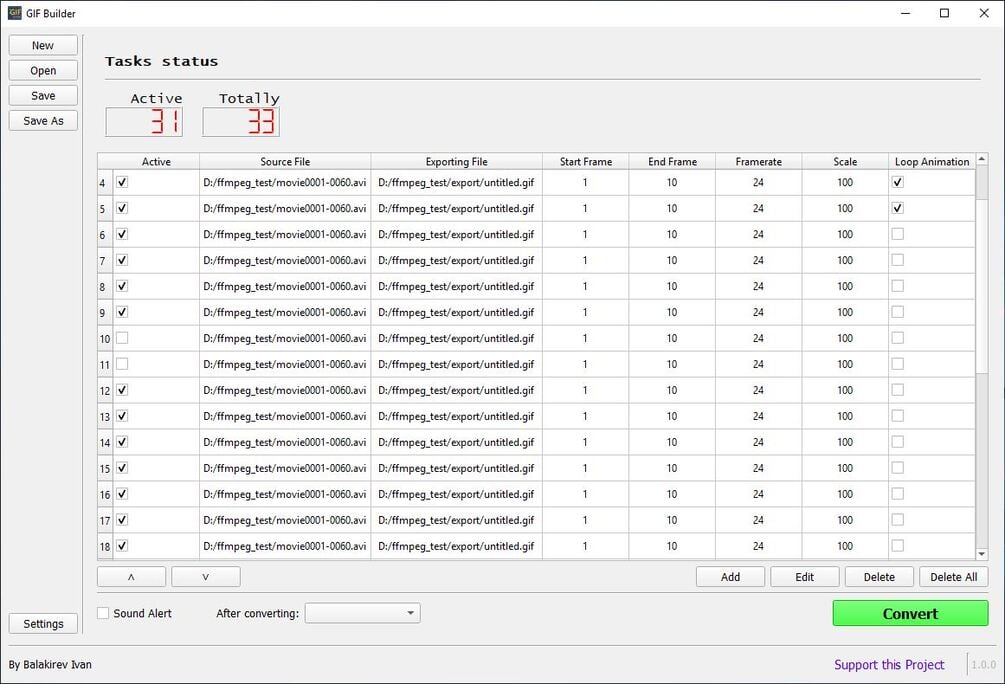The height and width of the screenshot is (684, 1005).
Task: Select row header number 15
Action: (105, 468)
